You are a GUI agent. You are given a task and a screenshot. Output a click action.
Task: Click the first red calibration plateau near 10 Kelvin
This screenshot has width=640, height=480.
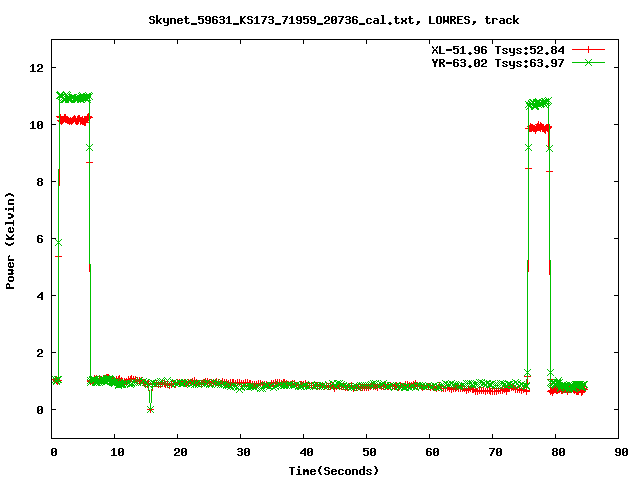click(x=74, y=120)
